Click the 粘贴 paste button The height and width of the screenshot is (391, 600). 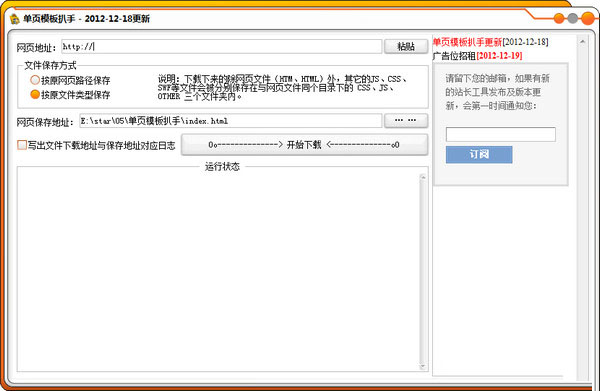tap(406, 47)
